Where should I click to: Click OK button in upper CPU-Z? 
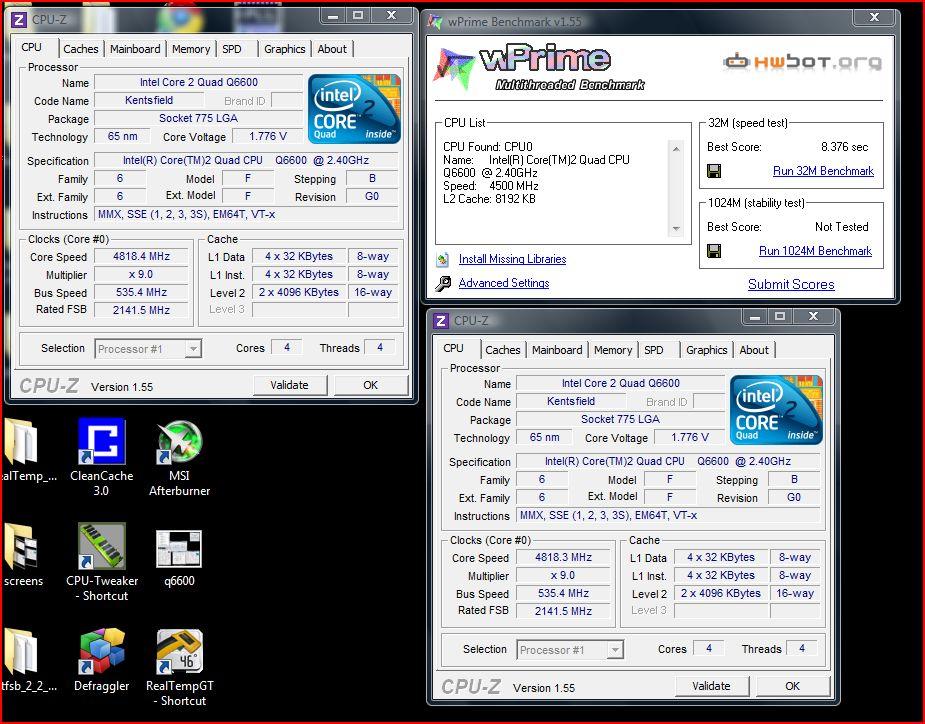[370, 385]
